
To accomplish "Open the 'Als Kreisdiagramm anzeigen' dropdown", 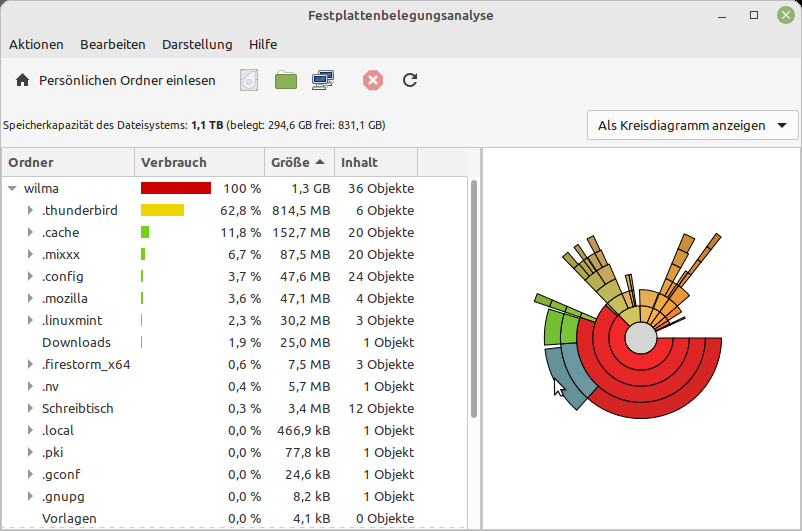I will pyautogui.click(x=693, y=126).
